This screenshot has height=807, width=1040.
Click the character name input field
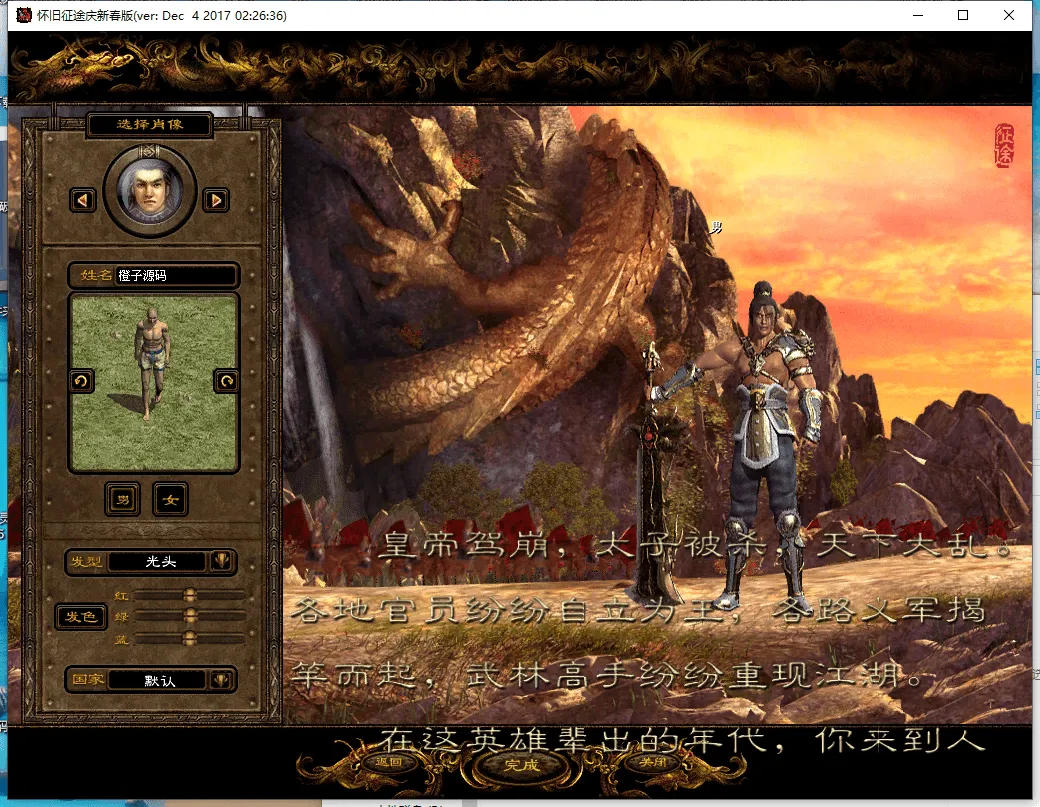(x=176, y=275)
